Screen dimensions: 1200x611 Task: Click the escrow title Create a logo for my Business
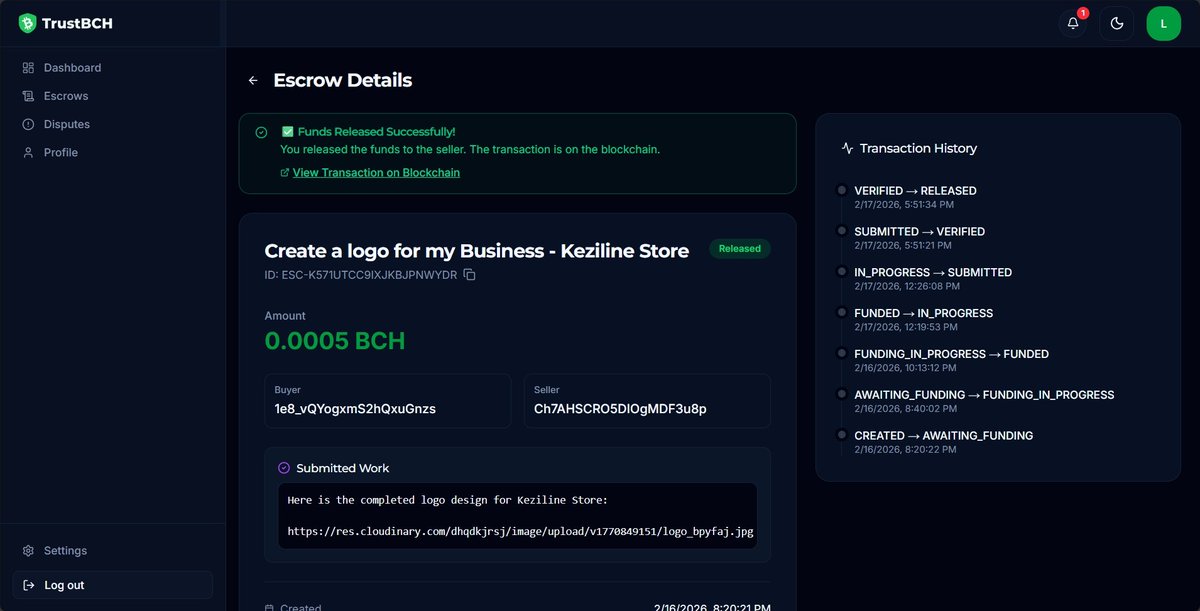click(x=477, y=251)
